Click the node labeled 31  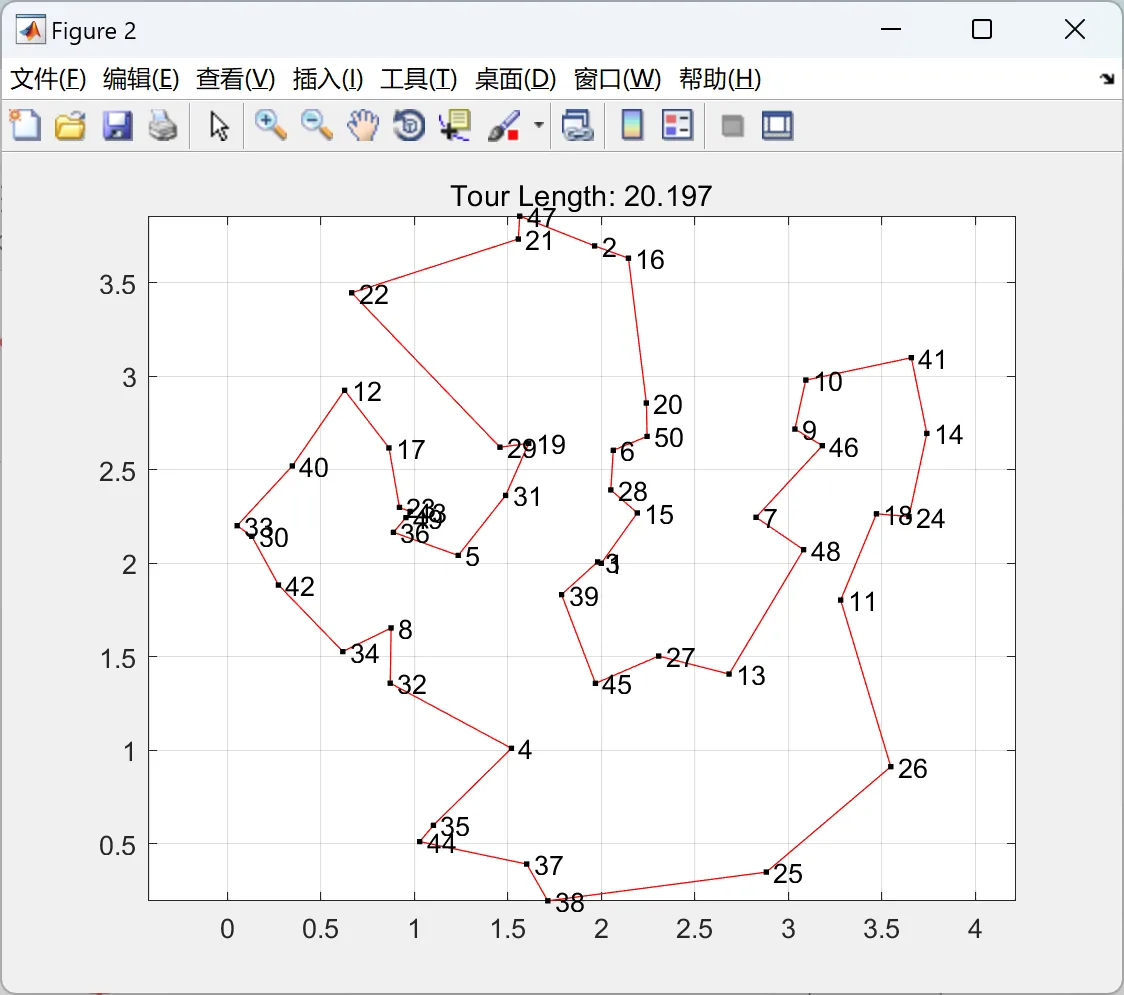point(506,495)
